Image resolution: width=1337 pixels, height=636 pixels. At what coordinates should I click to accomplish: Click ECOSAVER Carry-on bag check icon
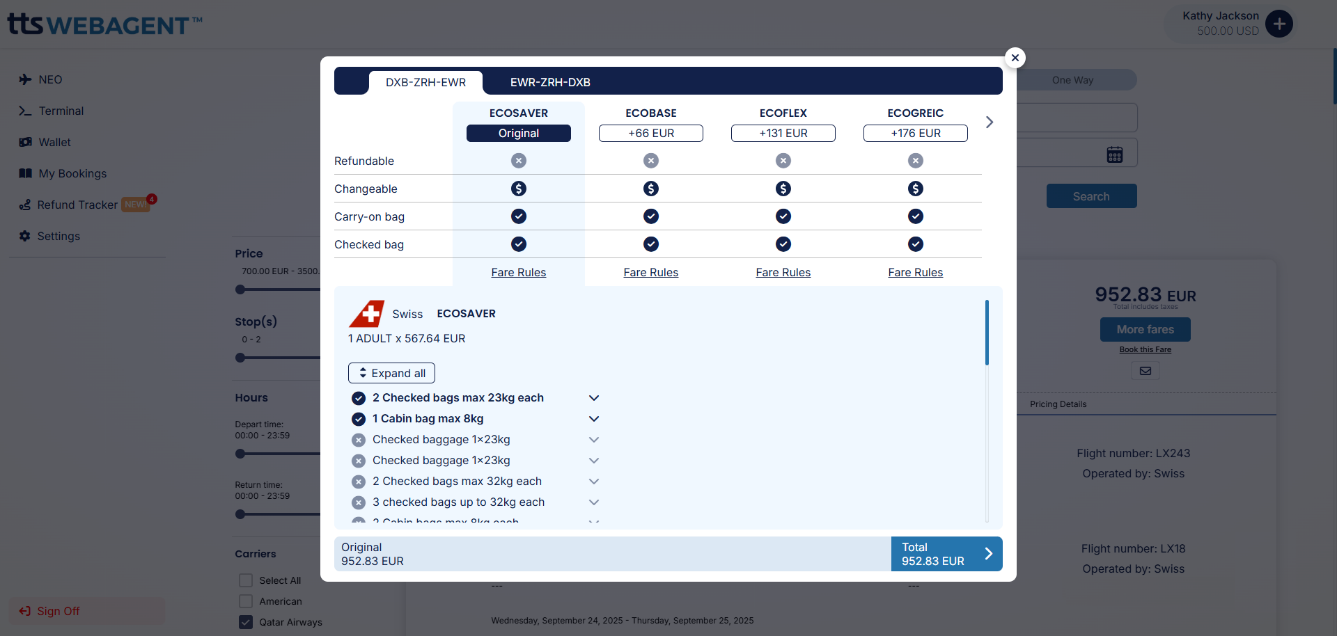518,216
